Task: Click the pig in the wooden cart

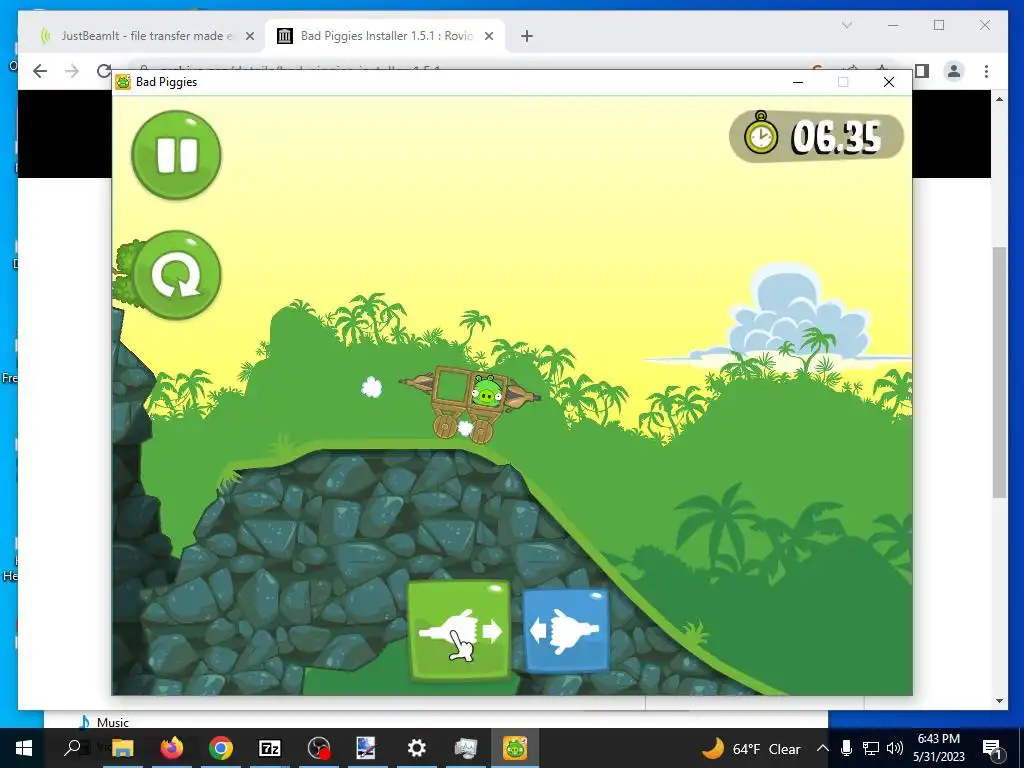Action: point(487,391)
